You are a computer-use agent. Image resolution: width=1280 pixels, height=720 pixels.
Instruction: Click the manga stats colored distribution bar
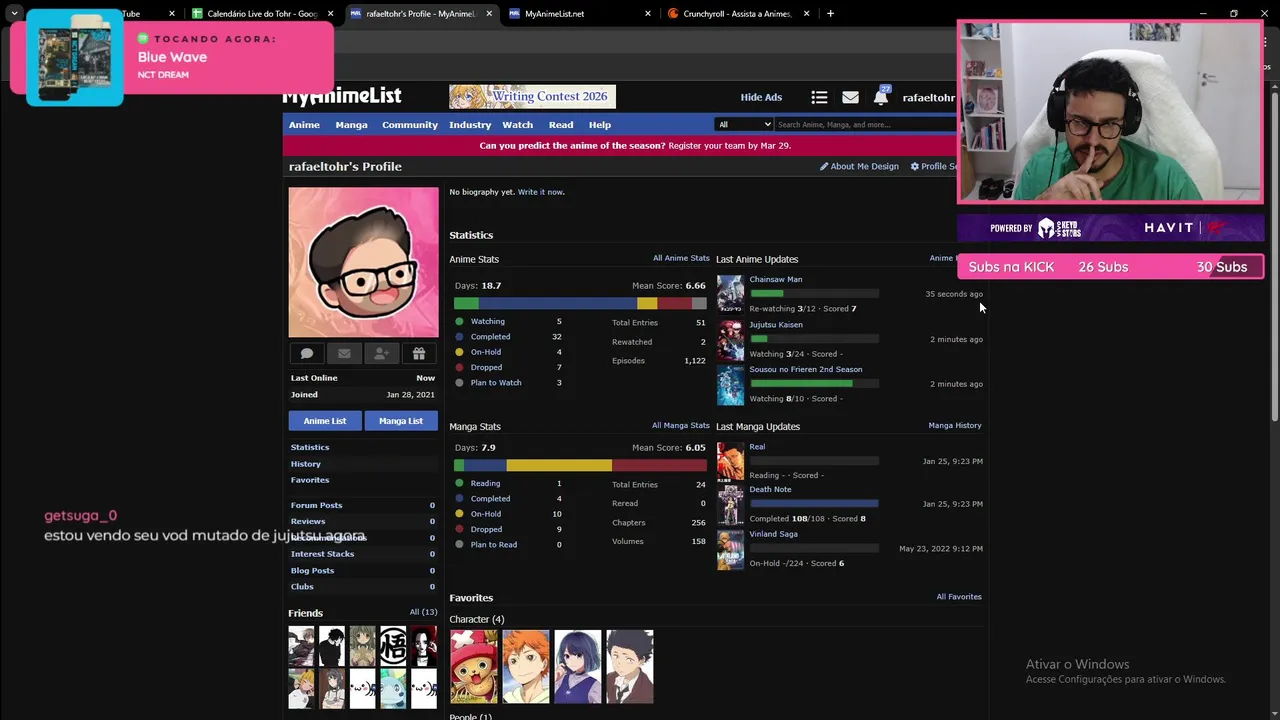580,466
